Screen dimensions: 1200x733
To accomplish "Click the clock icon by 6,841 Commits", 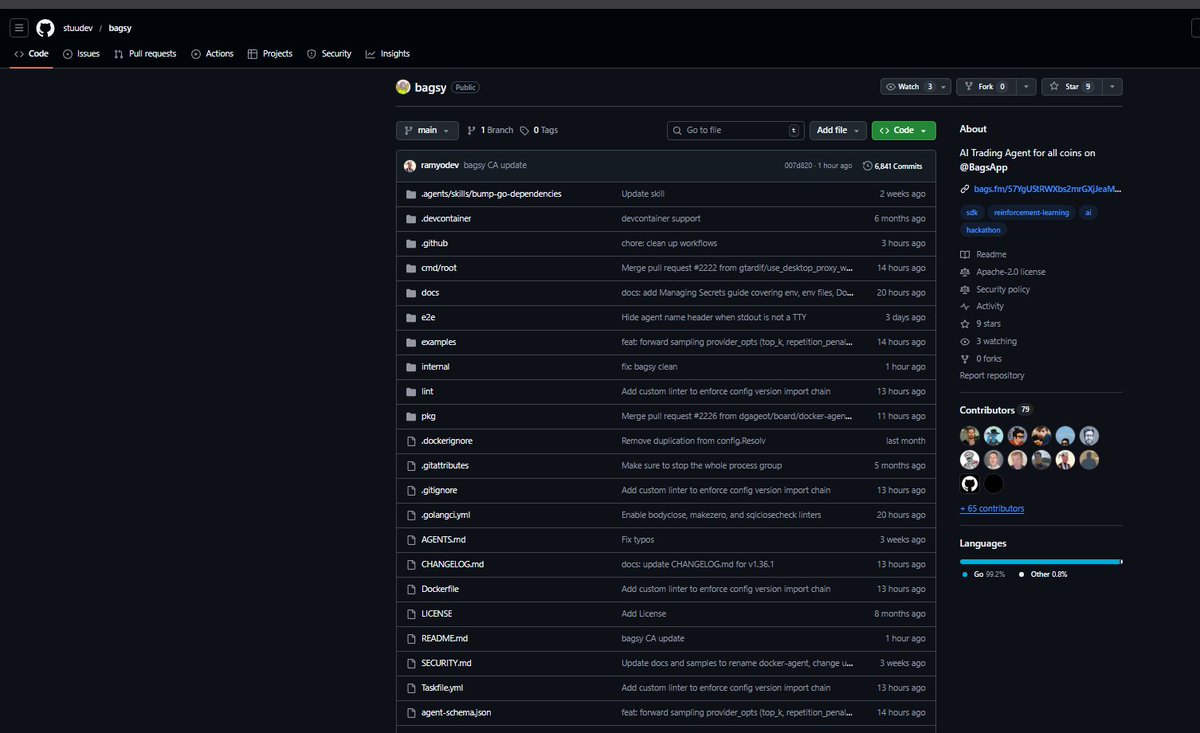I will click(867, 166).
